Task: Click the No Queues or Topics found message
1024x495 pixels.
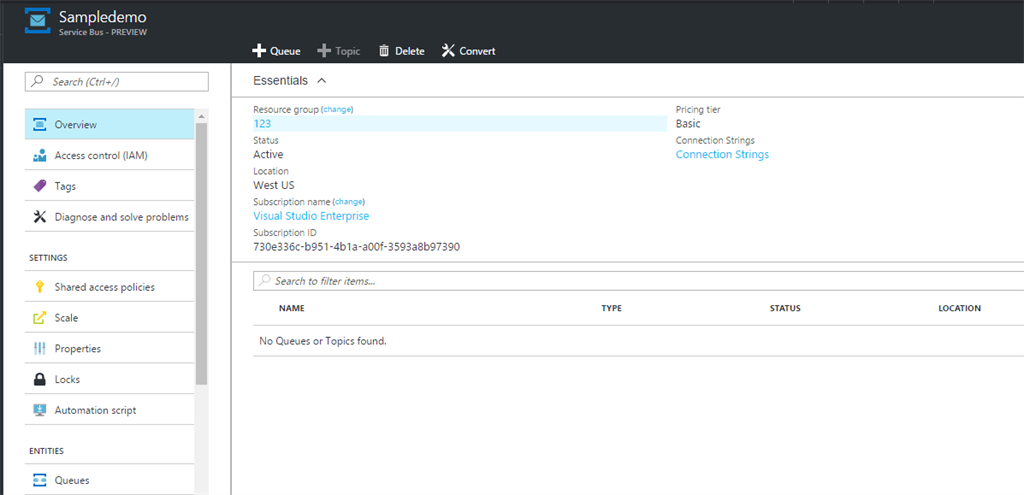Action: click(x=323, y=341)
